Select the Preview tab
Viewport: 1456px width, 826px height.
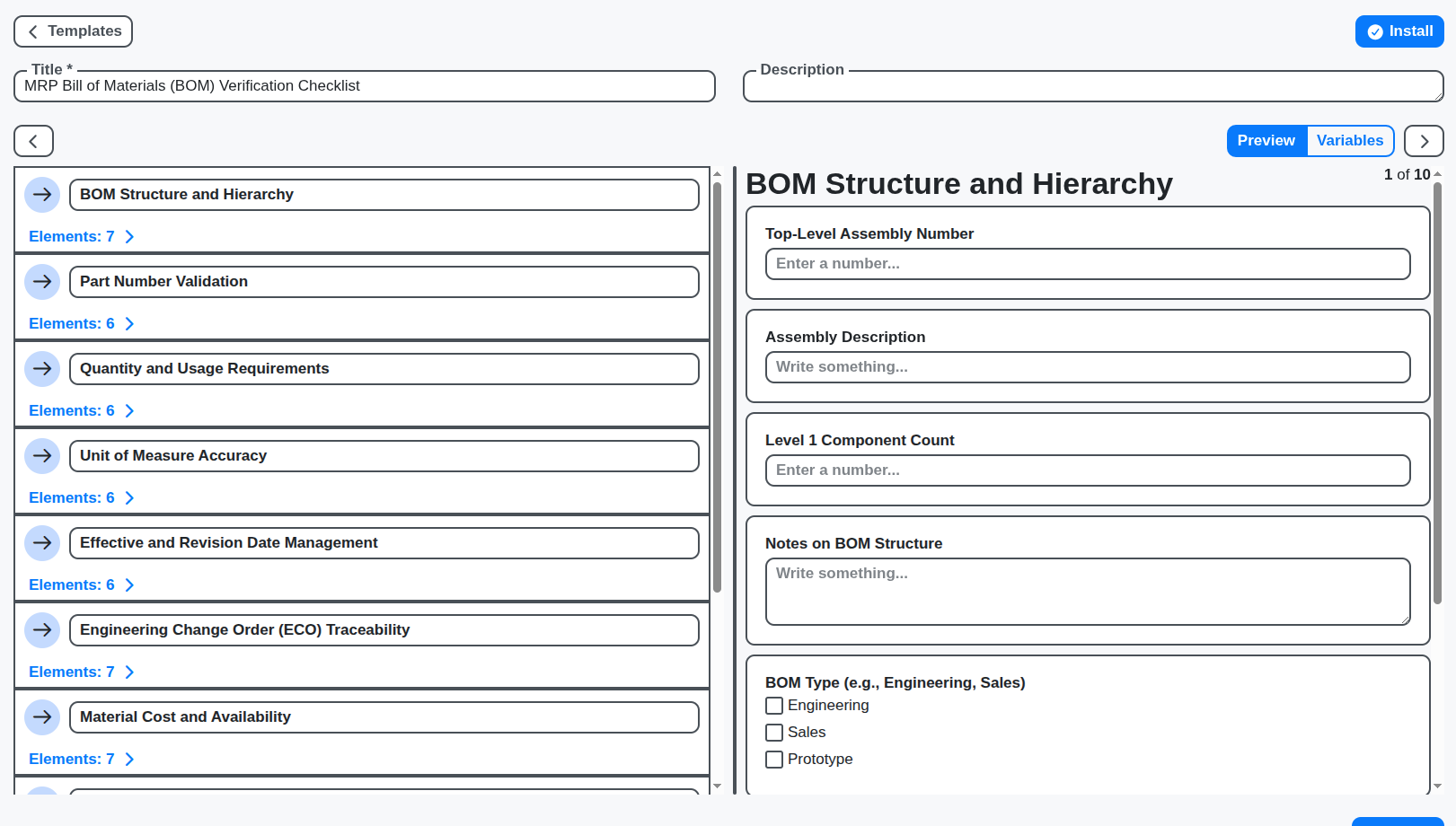(x=1266, y=141)
